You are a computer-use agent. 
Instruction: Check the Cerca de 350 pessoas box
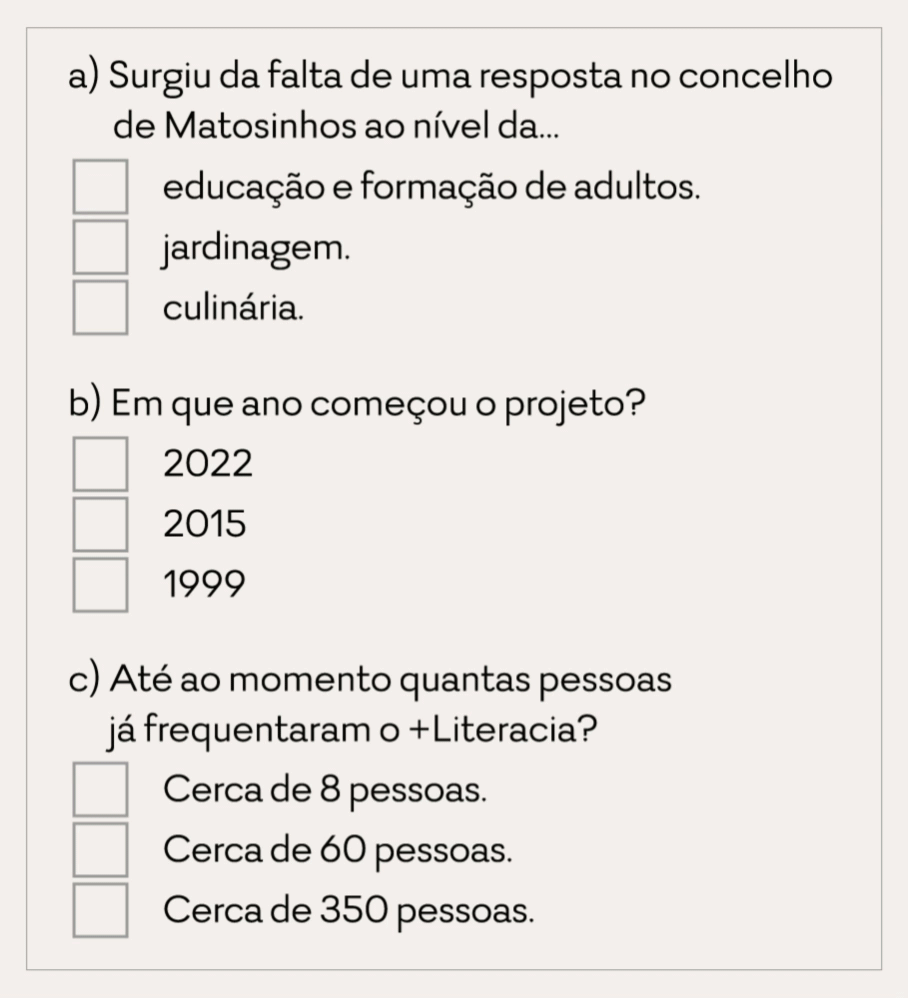coord(100,910)
